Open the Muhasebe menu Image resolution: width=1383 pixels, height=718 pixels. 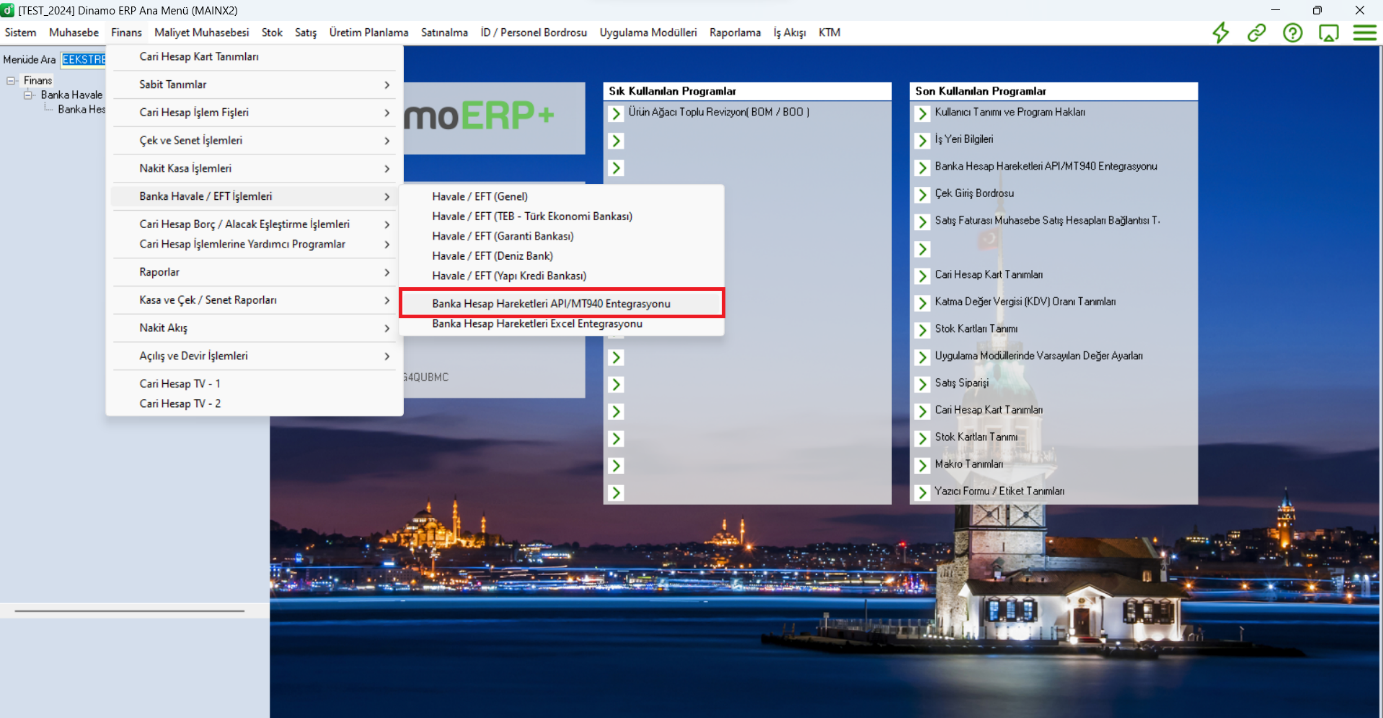(x=74, y=33)
